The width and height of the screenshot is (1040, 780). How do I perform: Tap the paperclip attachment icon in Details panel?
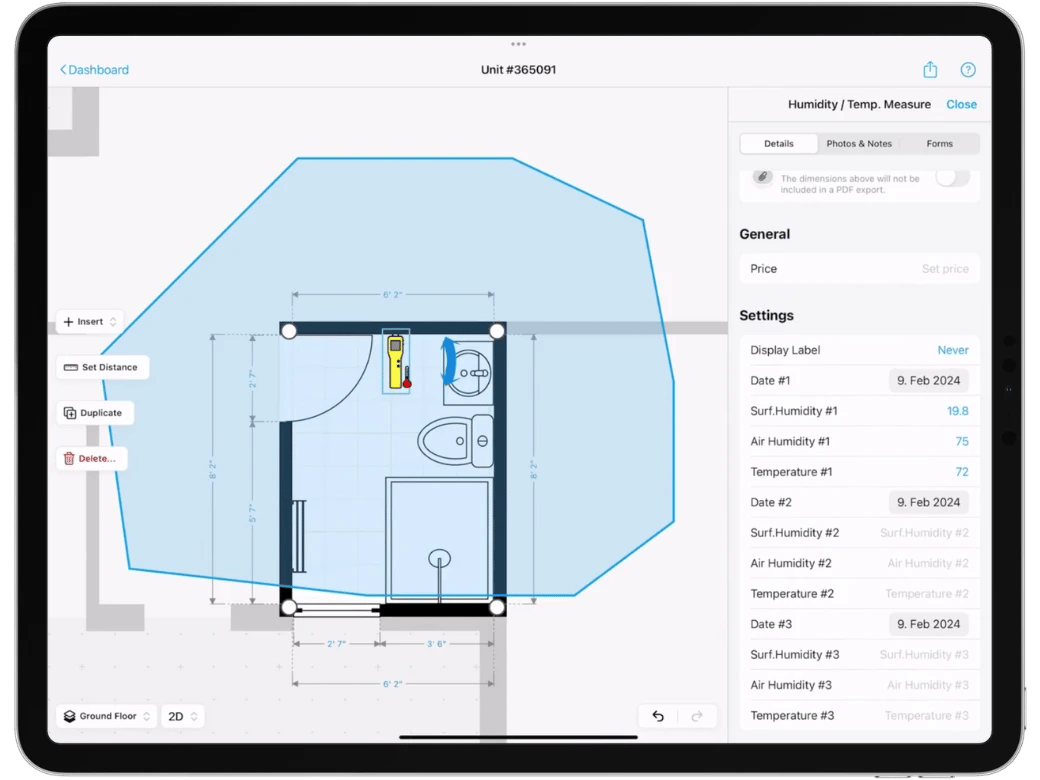tap(761, 177)
